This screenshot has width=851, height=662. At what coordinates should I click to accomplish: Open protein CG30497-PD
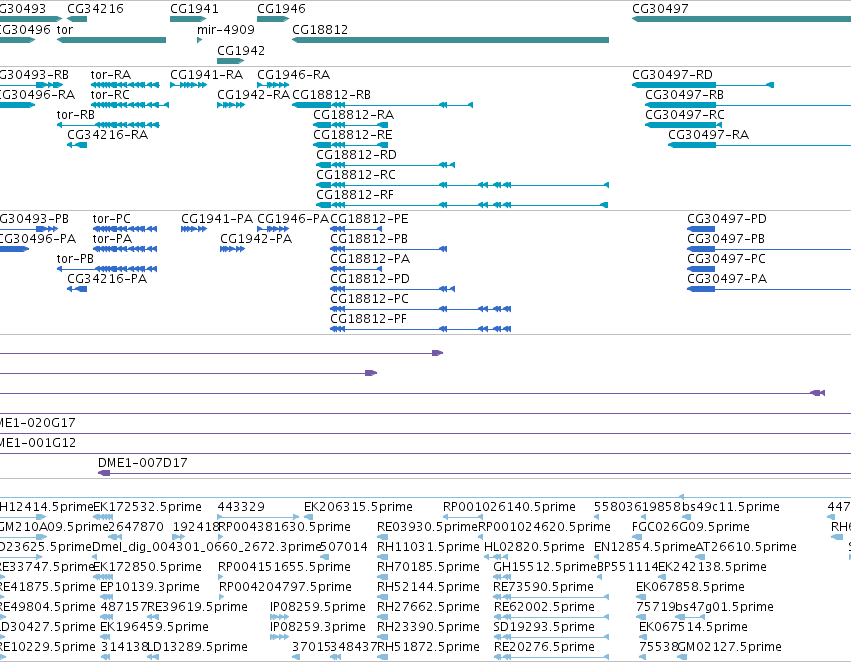point(701,229)
